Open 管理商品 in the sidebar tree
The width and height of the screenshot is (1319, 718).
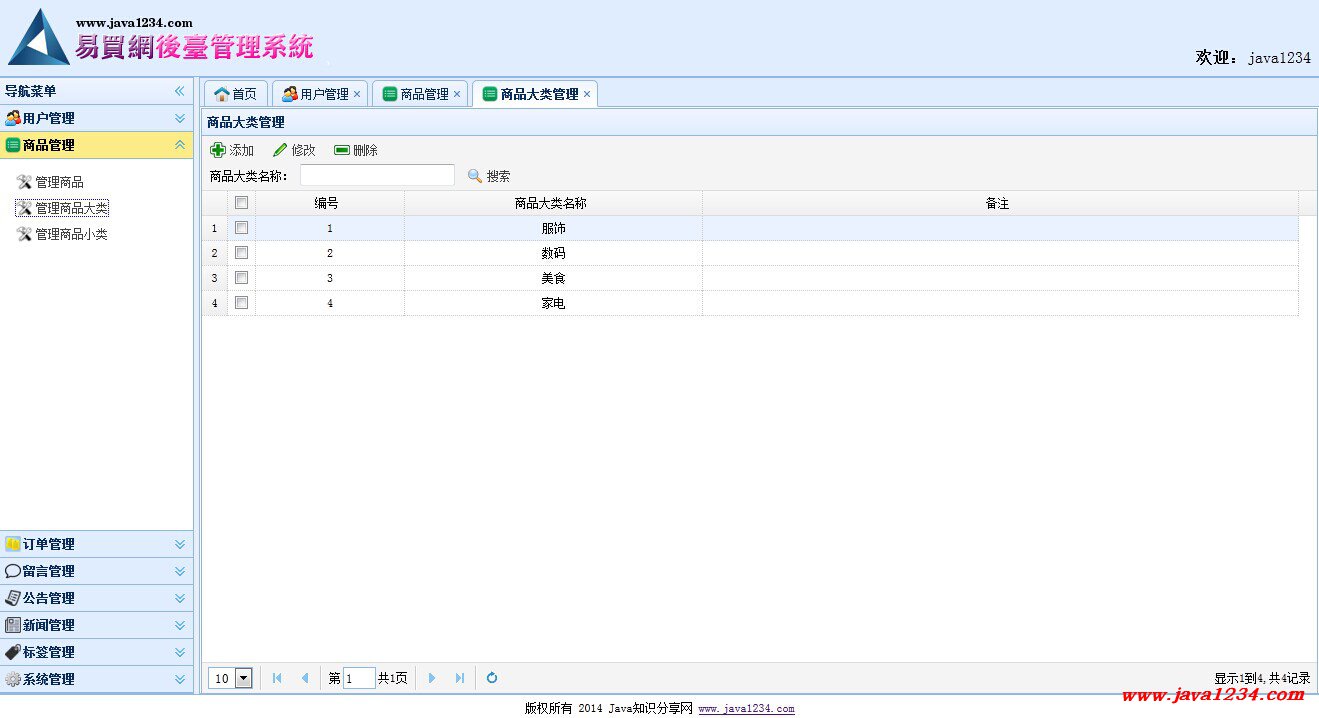(x=59, y=182)
